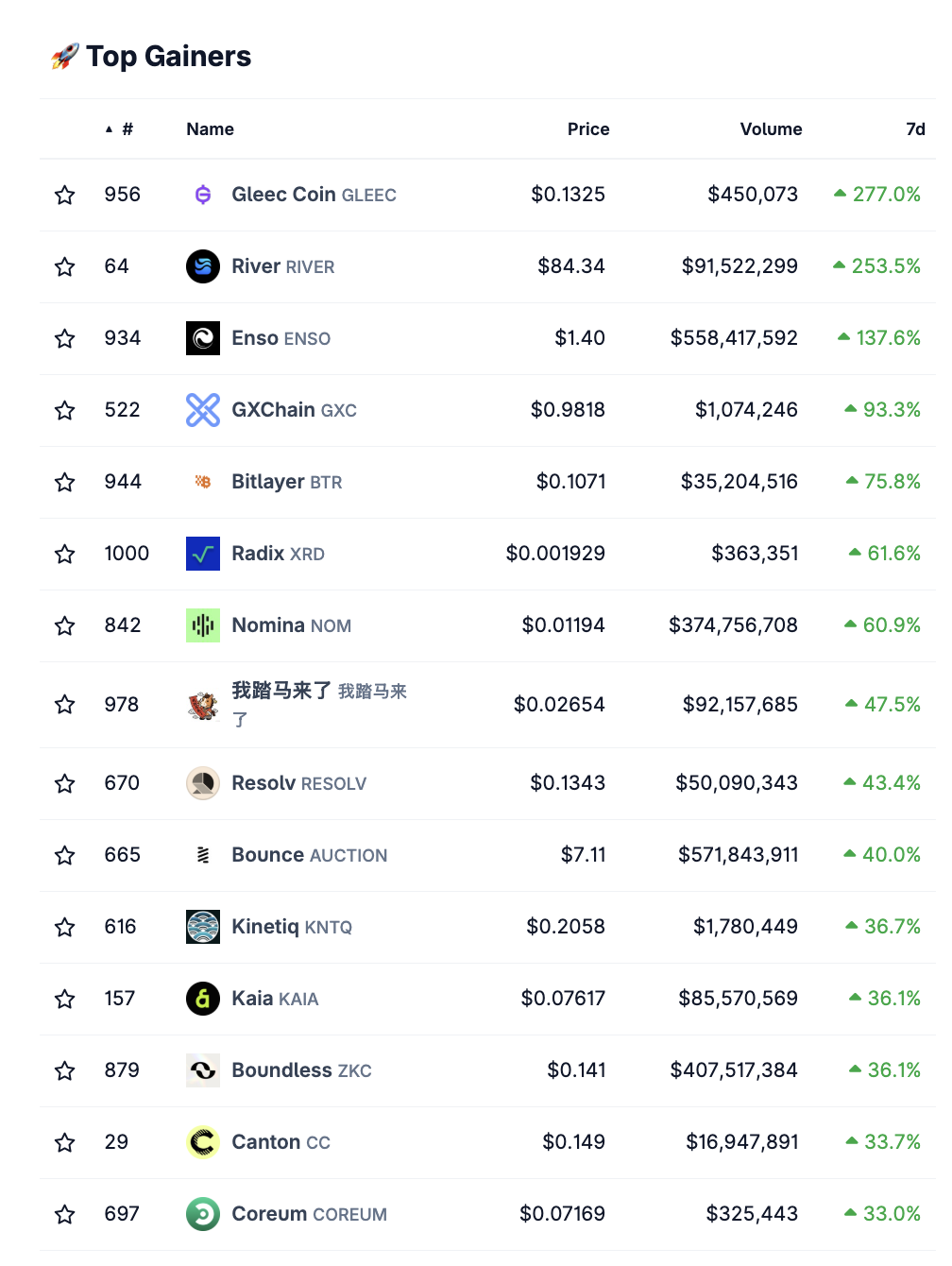Viewport: 952px width, 1266px height.
Task: Sort table by the Volume column header
Action: pyautogui.click(x=771, y=128)
